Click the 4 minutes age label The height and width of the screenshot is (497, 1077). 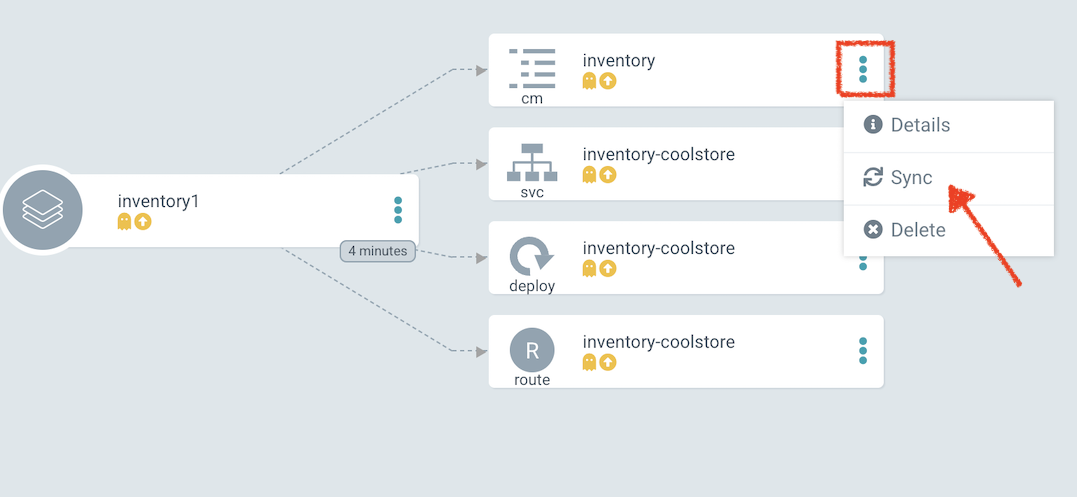coord(378,251)
